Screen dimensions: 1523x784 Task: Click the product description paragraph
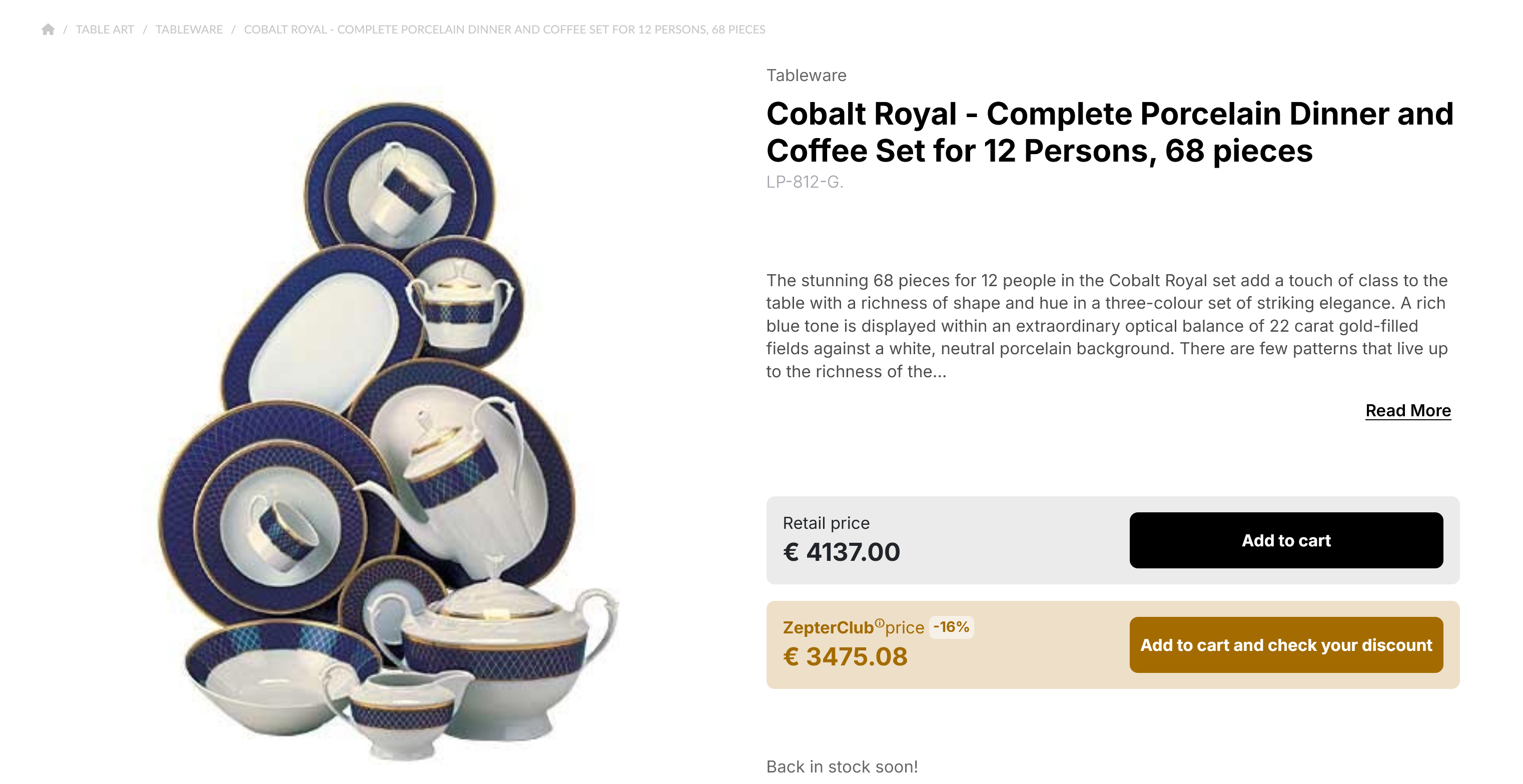1107,325
